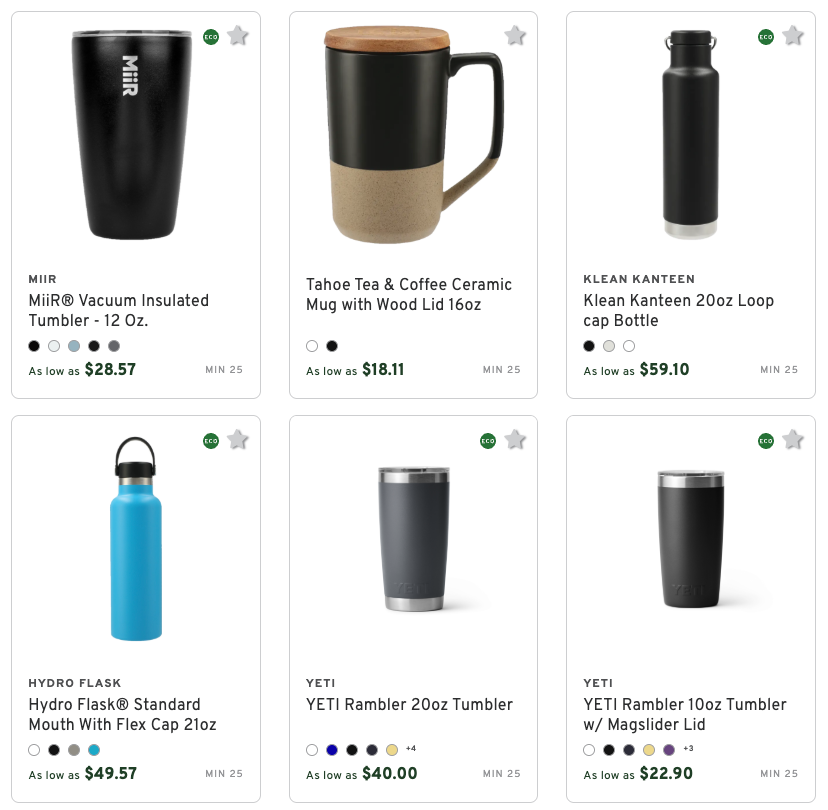
Task: Select the blue color swatch on YETI Rambler 20oz
Action: pyautogui.click(x=331, y=750)
